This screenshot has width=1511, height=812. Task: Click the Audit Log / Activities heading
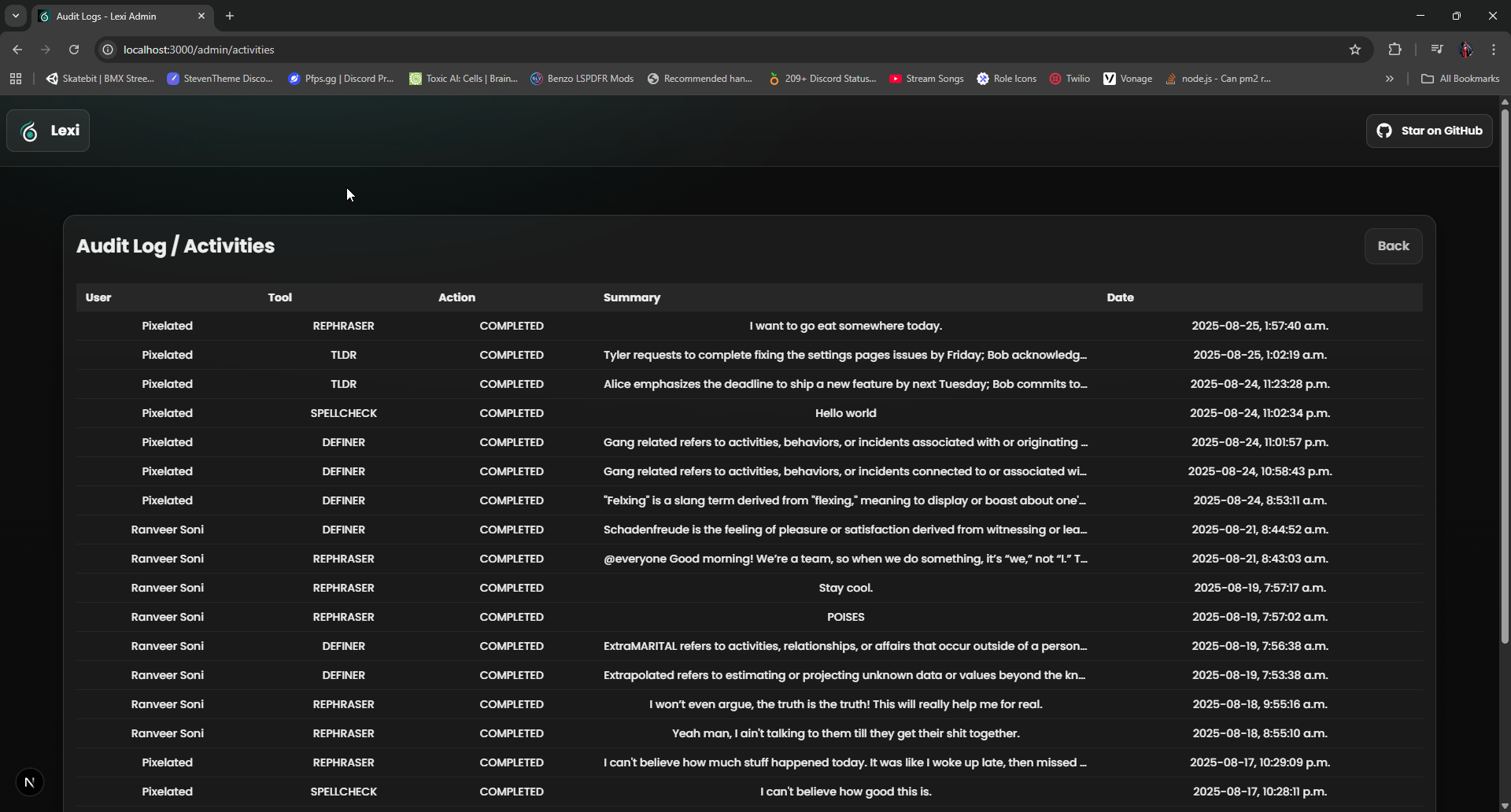[x=175, y=246]
